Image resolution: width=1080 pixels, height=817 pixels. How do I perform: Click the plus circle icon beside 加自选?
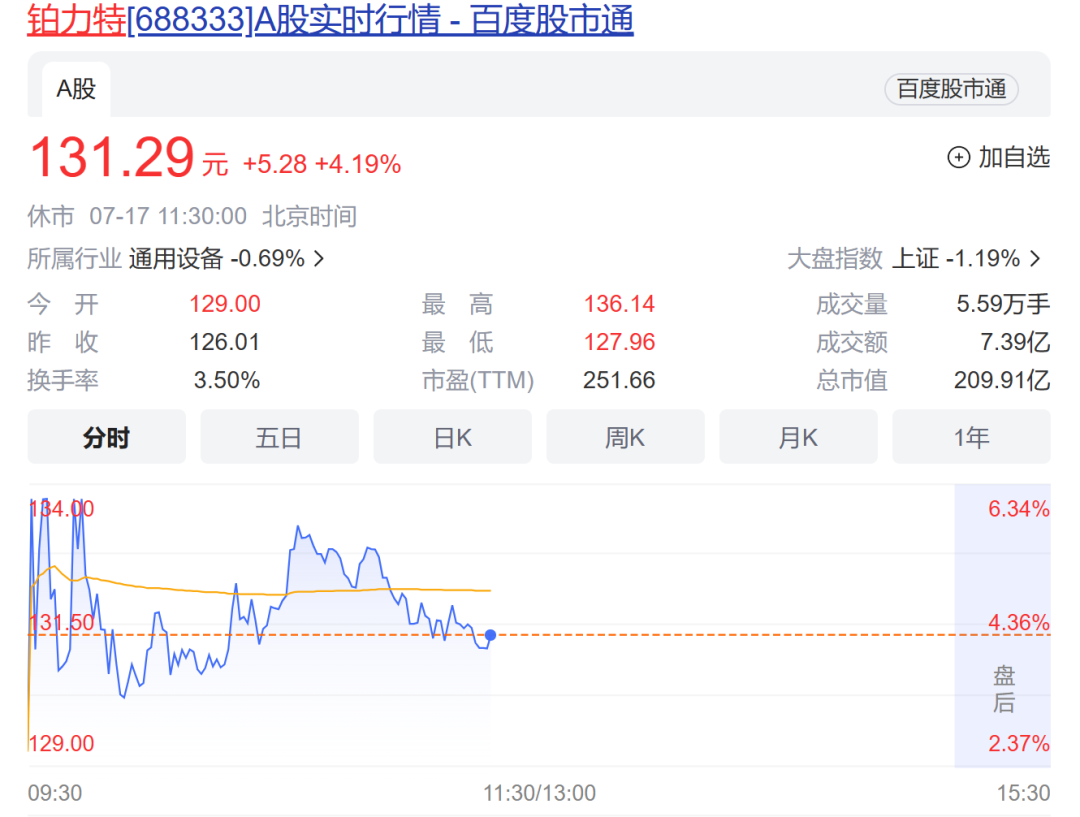click(959, 158)
